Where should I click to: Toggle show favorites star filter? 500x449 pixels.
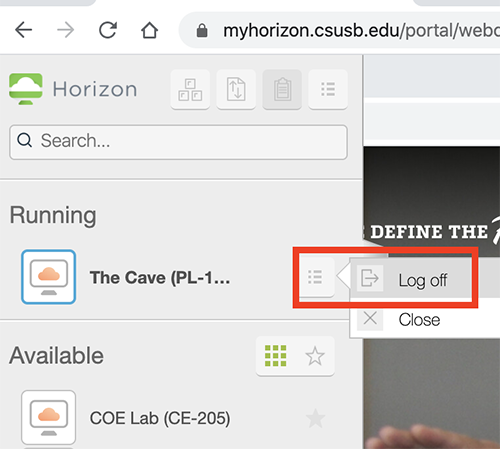tap(315, 356)
